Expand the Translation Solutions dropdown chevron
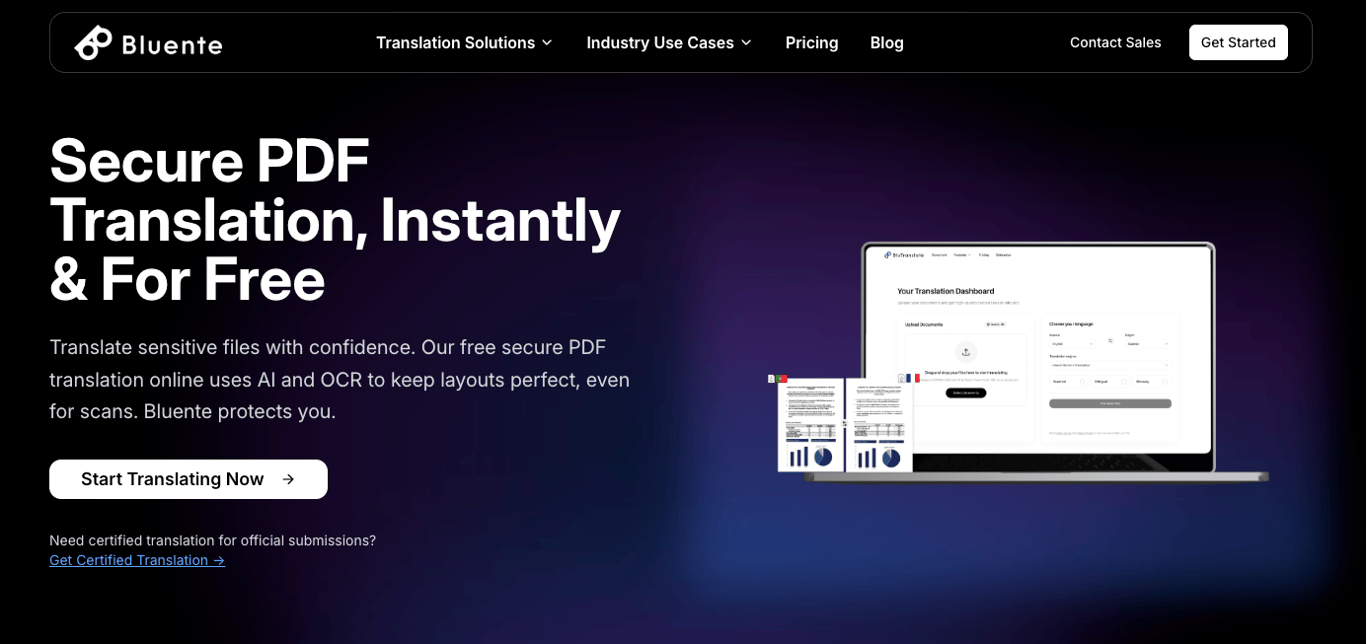This screenshot has height=644, width=1366. [x=547, y=43]
